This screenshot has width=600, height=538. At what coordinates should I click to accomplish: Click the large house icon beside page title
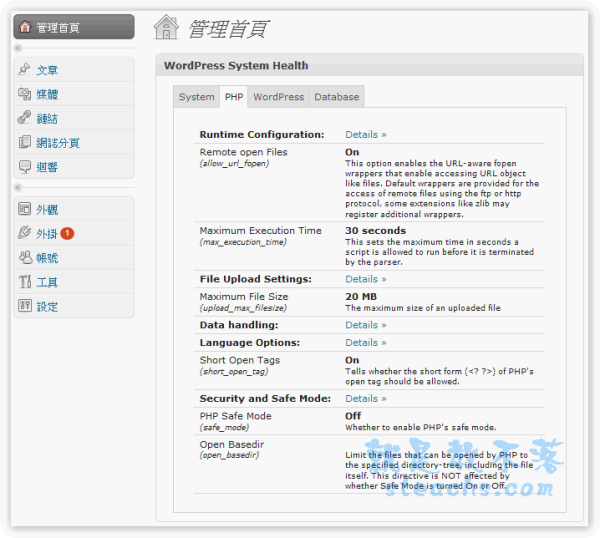[x=166, y=28]
